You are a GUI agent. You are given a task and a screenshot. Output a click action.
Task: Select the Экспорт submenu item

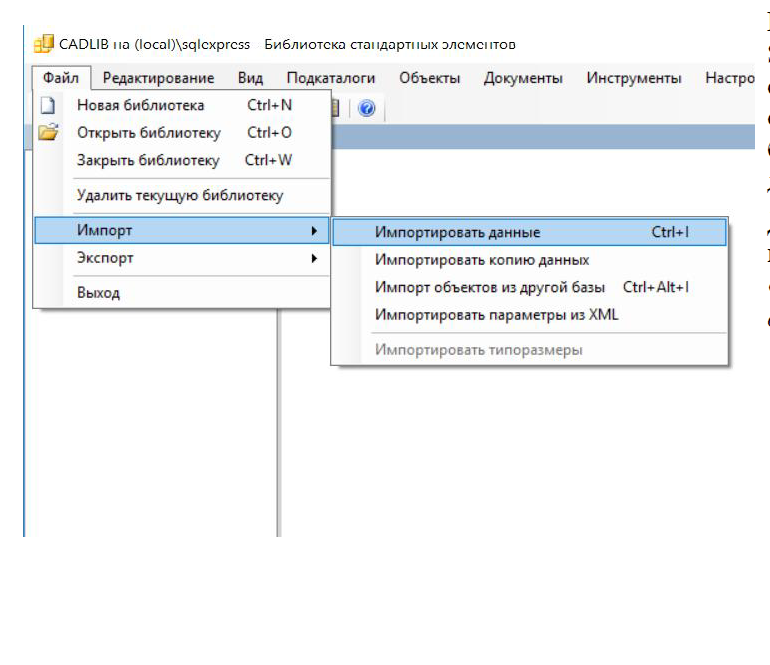[182, 258]
